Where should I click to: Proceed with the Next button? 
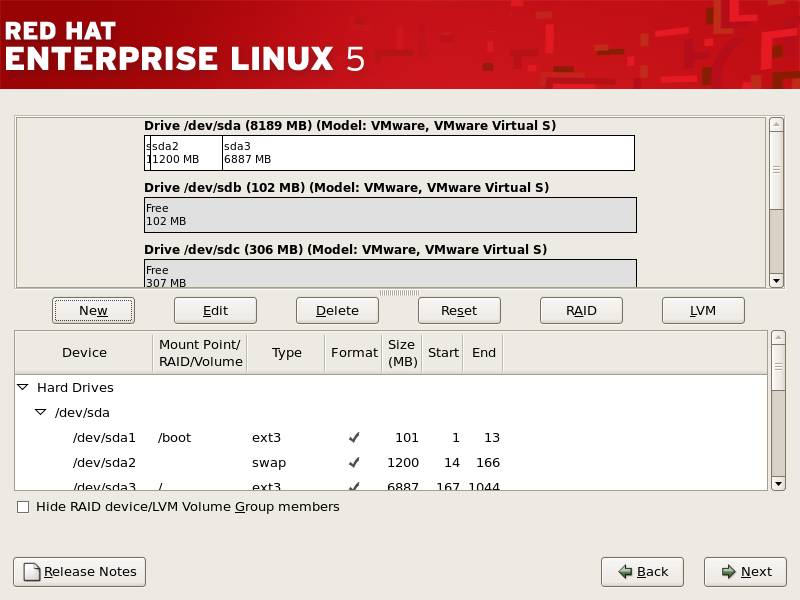tap(745, 571)
